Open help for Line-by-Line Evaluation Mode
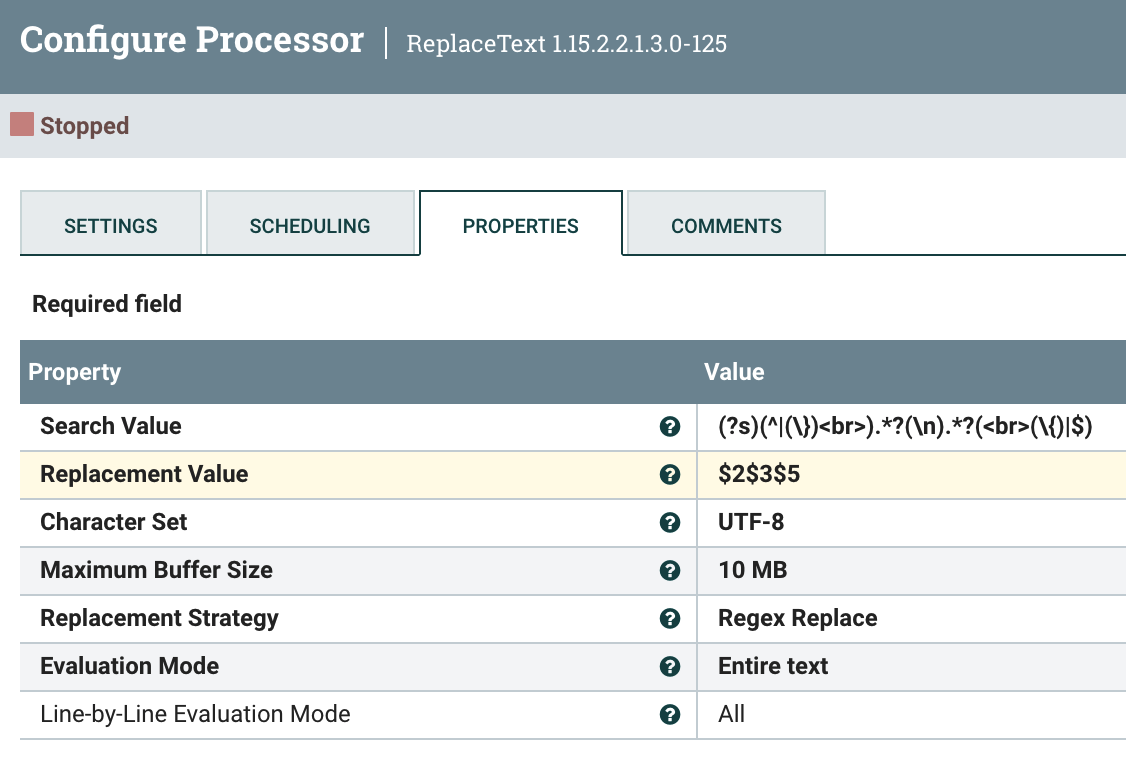Viewport: 1126px width, 764px height. pyautogui.click(x=669, y=714)
